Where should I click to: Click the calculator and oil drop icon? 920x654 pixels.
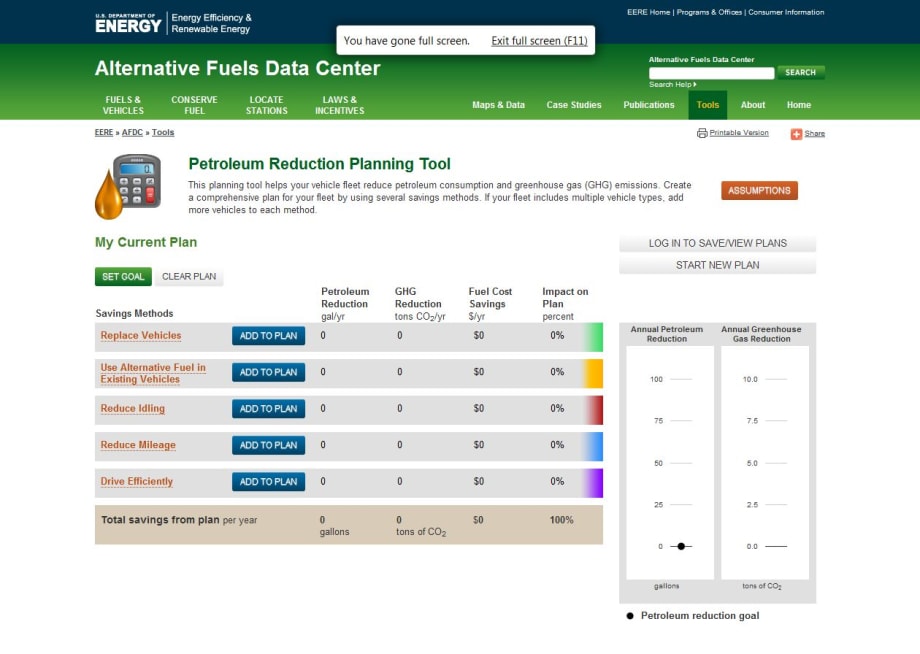128,187
